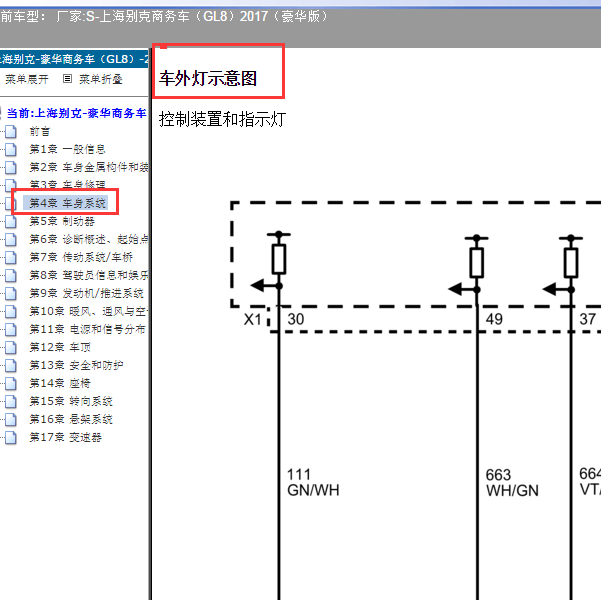Click the wire label 663 WH/GN
601x600 pixels.
pos(512,483)
